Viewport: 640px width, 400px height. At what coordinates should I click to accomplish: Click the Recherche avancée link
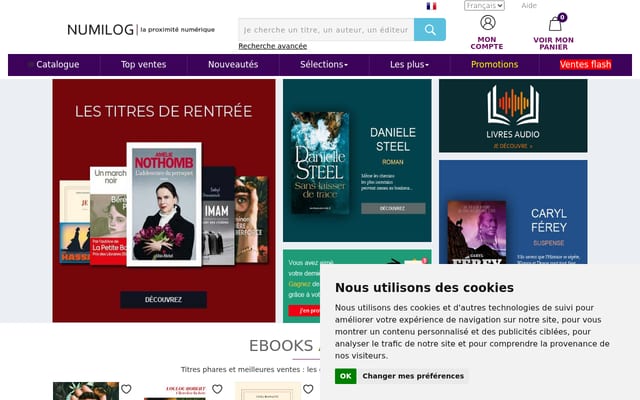273,46
